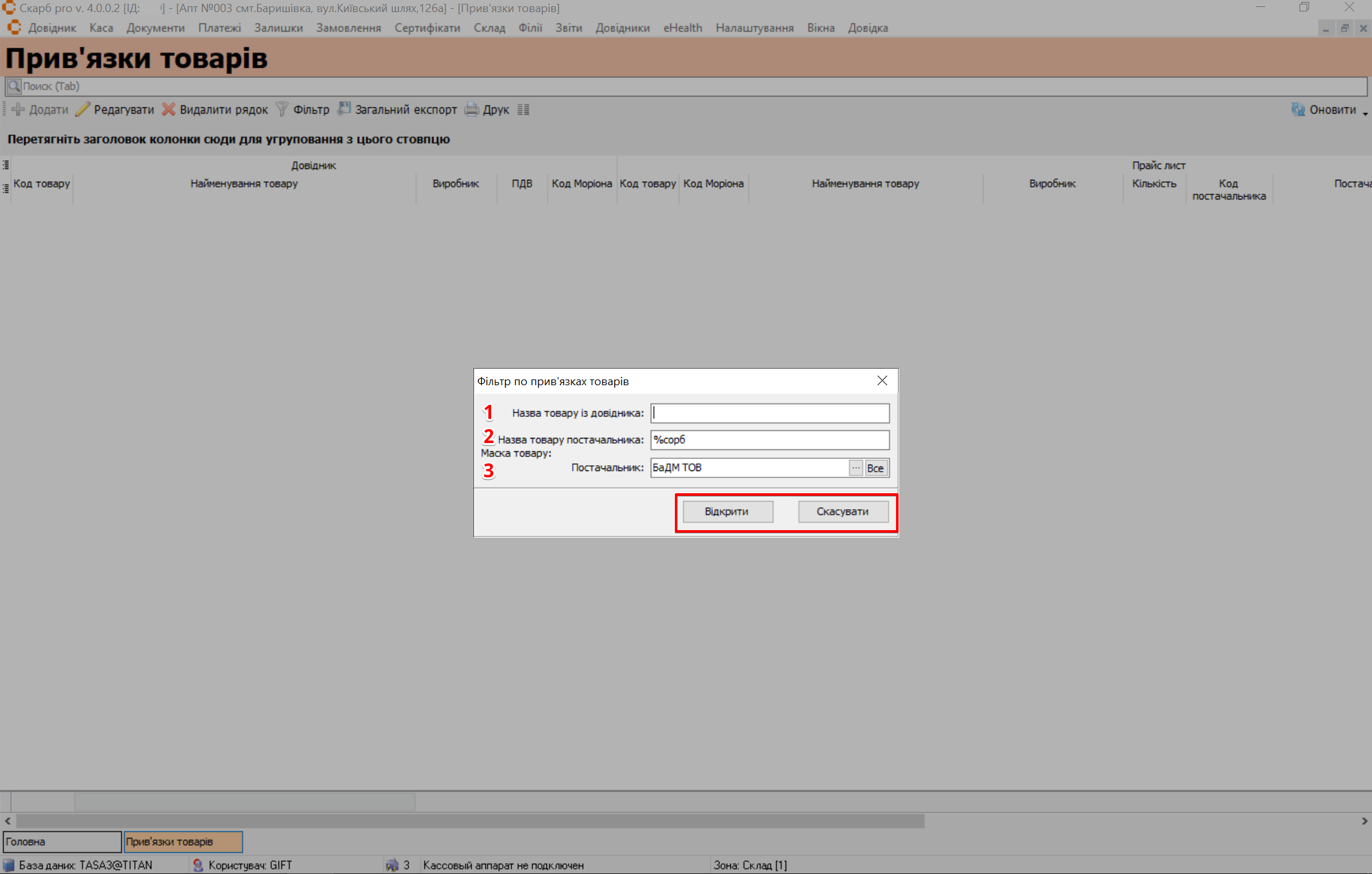The image size is (1372, 874).
Task: Open Фільтр funnel tool
Action: pyautogui.click(x=282, y=109)
